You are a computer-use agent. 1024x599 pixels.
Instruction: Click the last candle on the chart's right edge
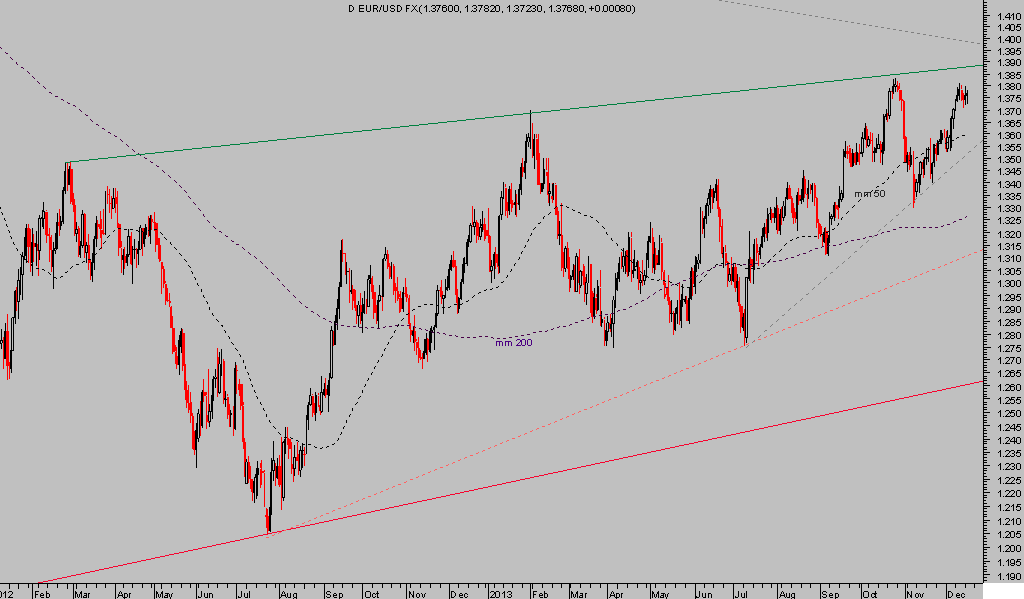[x=966, y=97]
